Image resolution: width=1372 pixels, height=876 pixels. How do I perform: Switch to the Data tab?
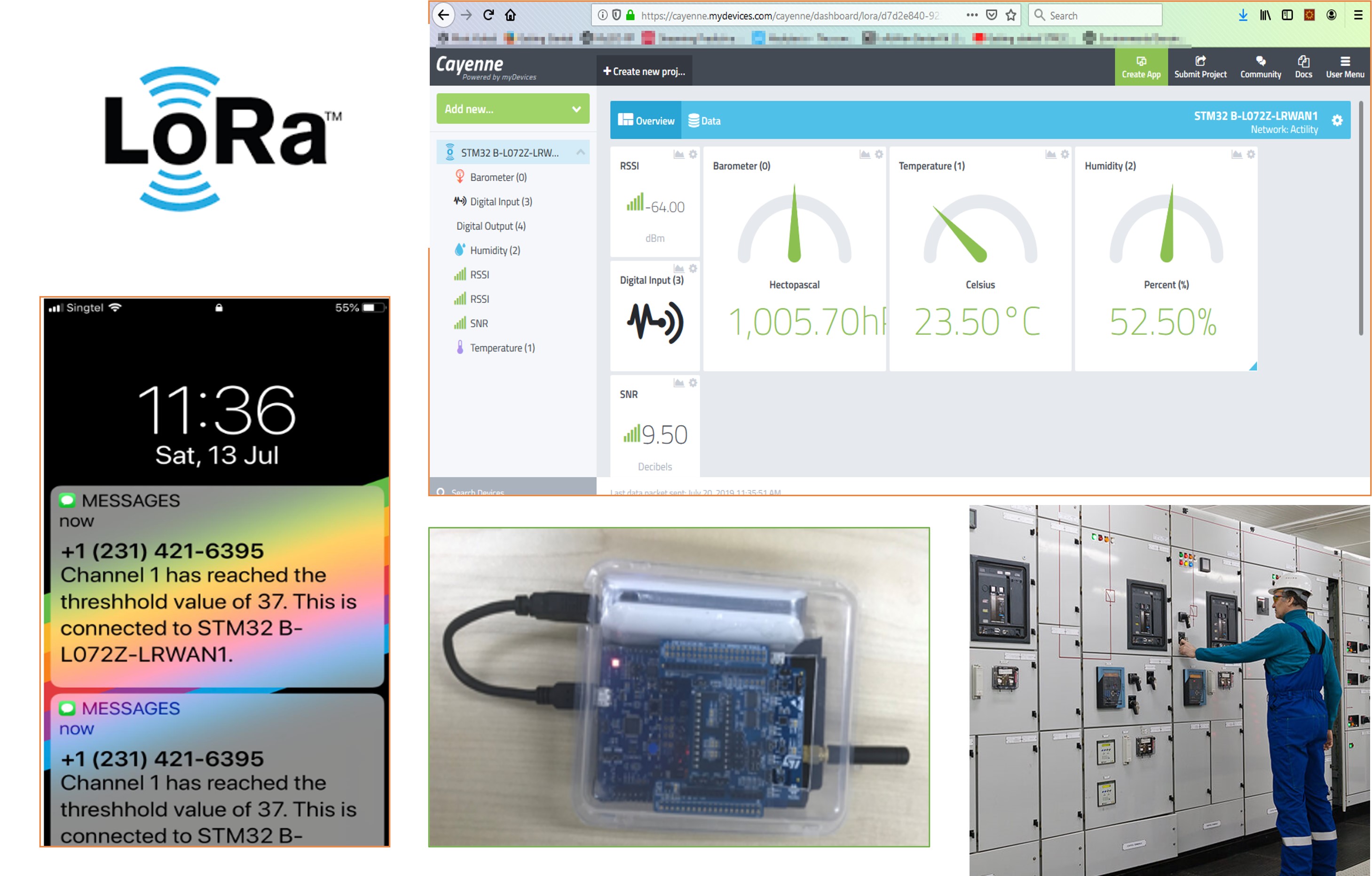point(704,120)
